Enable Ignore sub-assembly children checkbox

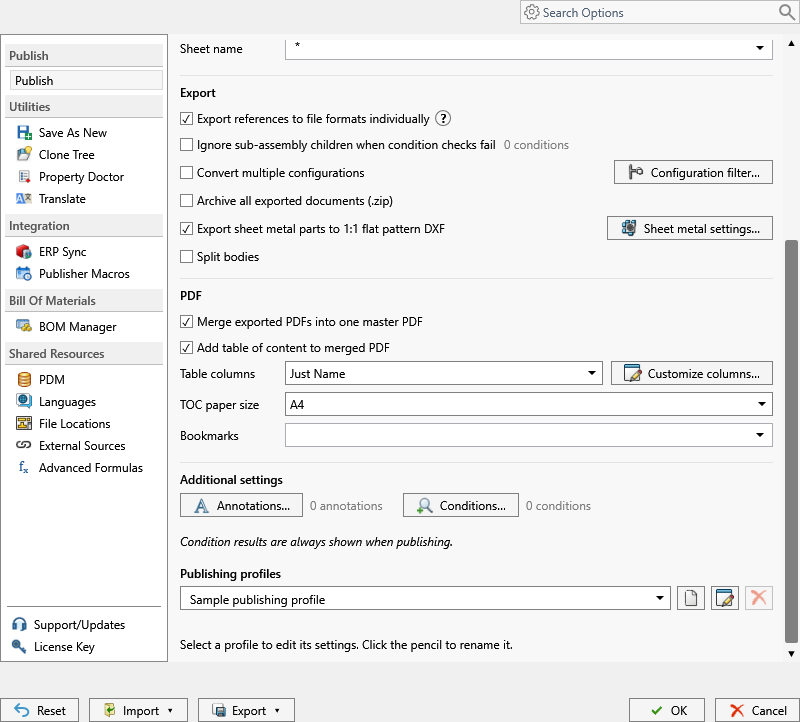click(x=187, y=145)
